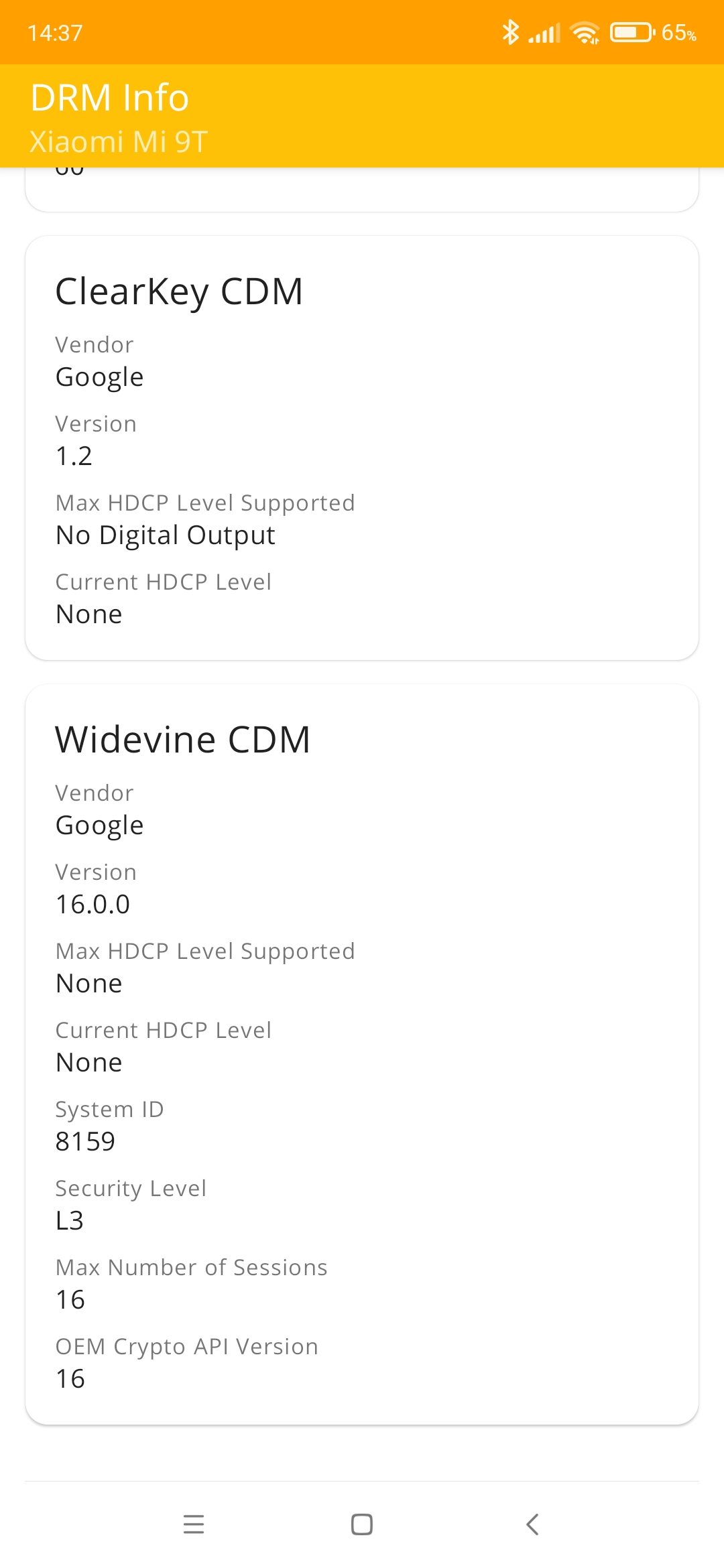Select the ClearKey CDM card heading
The height and width of the screenshot is (1568, 724).
click(x=179, y=292)
